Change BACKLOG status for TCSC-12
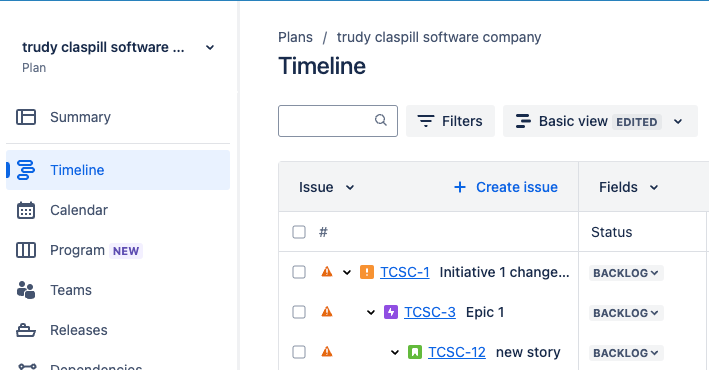 coord(626,352)
